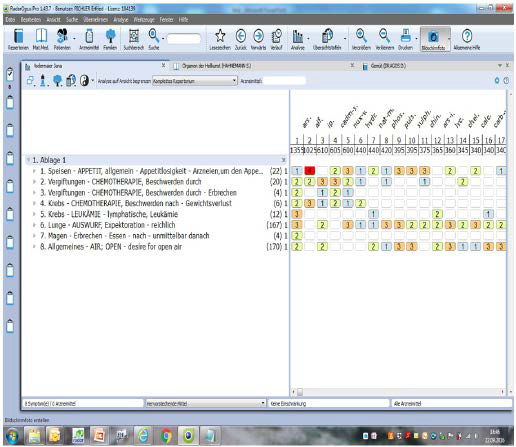Click the red grade-4 cell in row 1

tap(310, 171)
